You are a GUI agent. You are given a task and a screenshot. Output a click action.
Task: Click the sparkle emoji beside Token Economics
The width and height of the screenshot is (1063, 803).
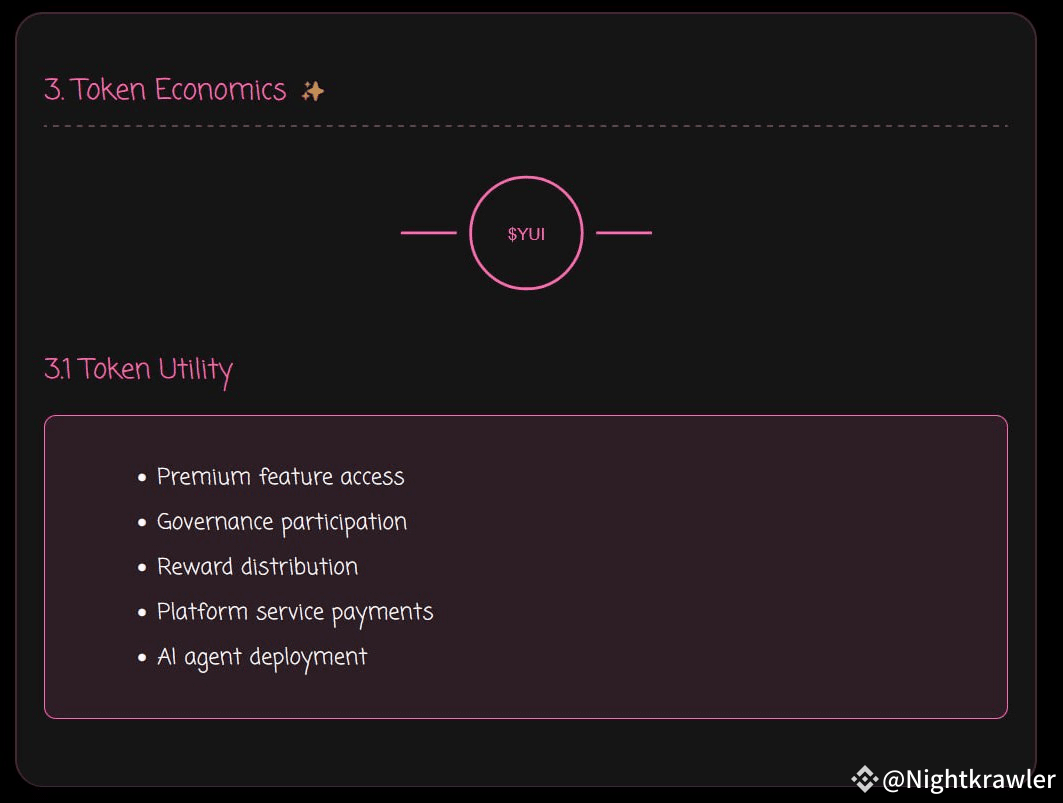click(313, 91)
